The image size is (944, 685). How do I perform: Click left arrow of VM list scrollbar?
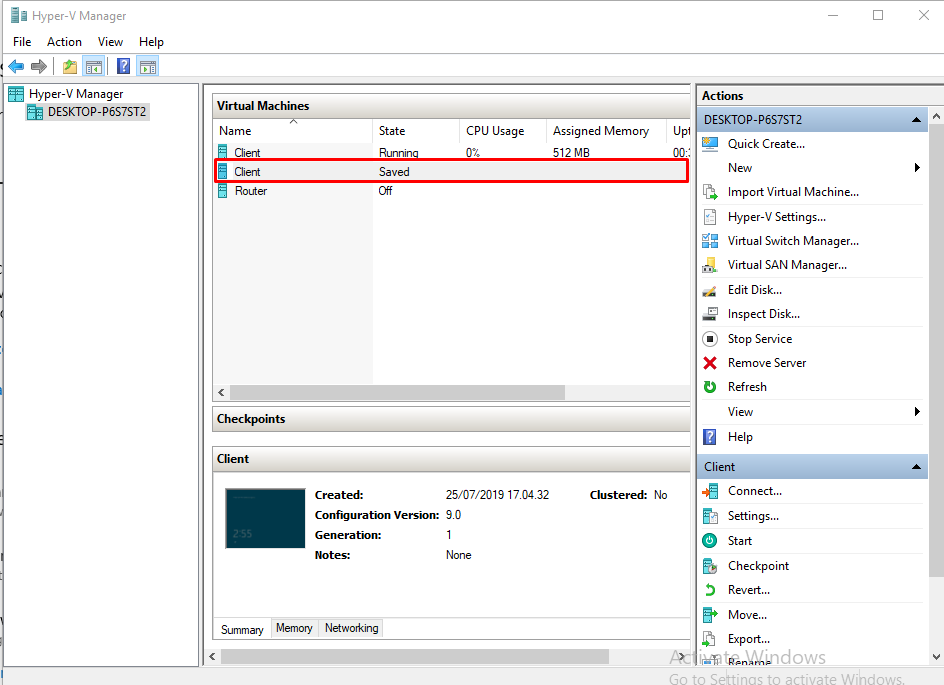pos(221,392)
